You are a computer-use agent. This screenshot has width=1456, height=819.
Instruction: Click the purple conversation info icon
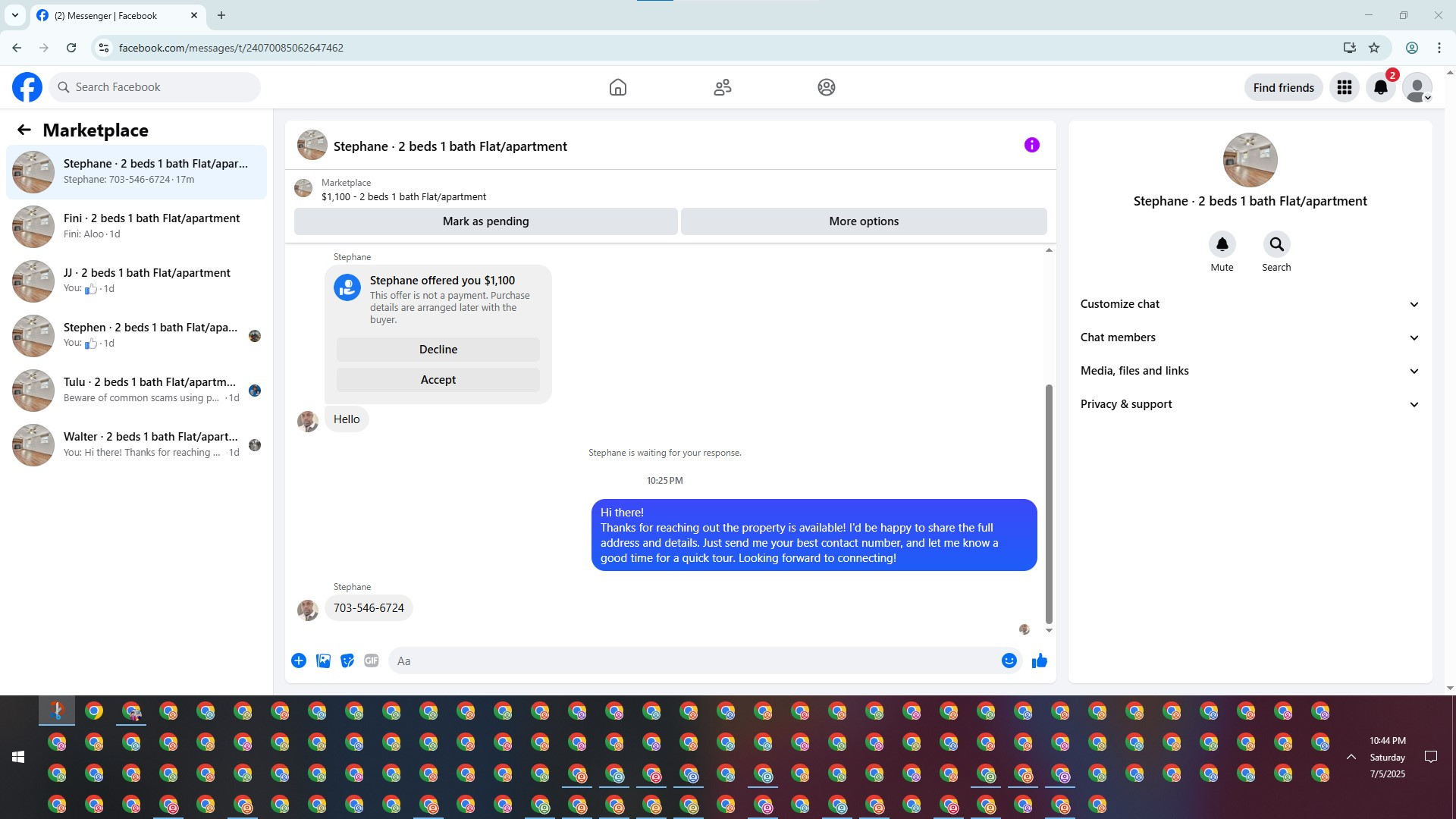1031,145
